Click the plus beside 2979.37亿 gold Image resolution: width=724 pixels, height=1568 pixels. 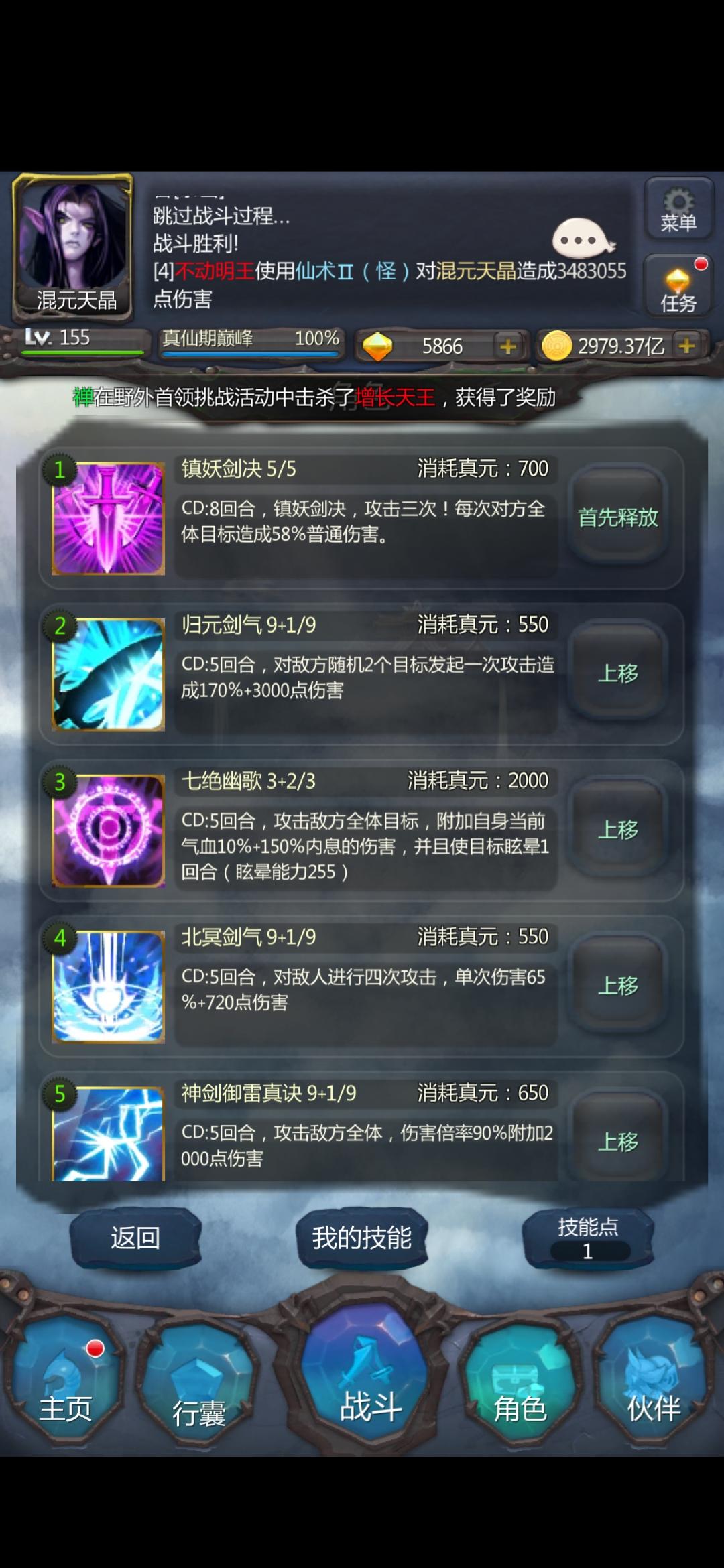point(686,346)
